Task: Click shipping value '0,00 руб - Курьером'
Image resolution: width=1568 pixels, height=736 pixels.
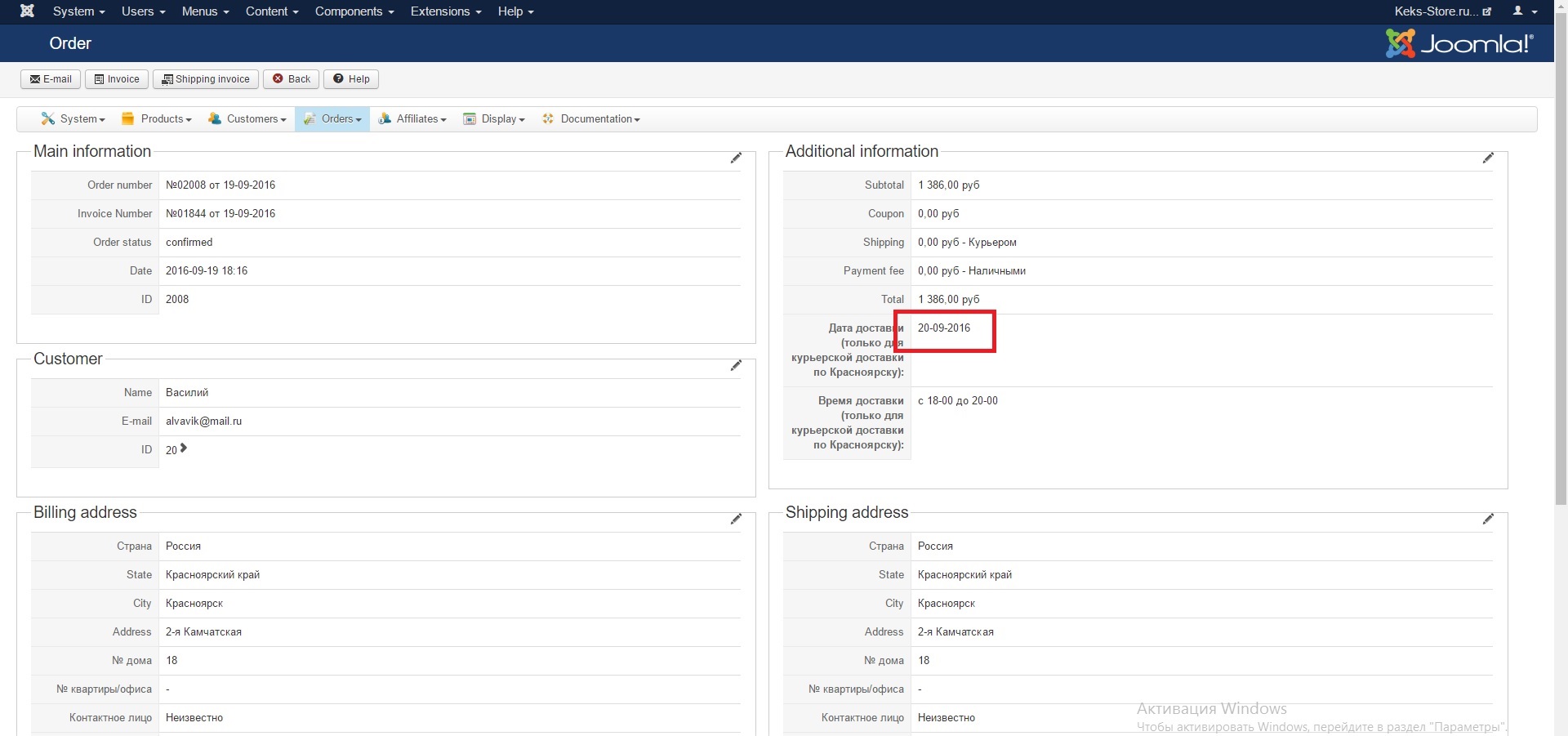Action: click(967, 243)
